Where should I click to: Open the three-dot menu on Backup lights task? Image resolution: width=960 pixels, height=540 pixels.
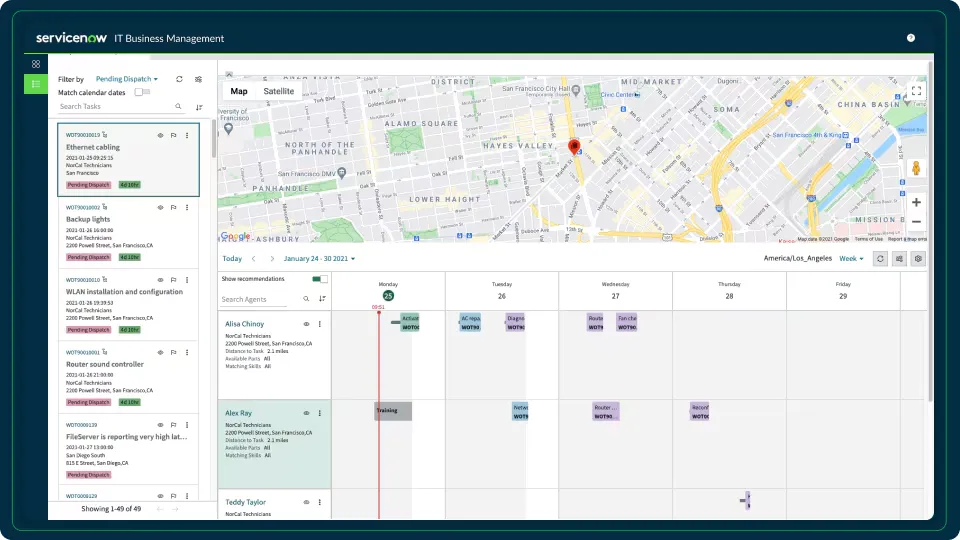tap(187, 207)
